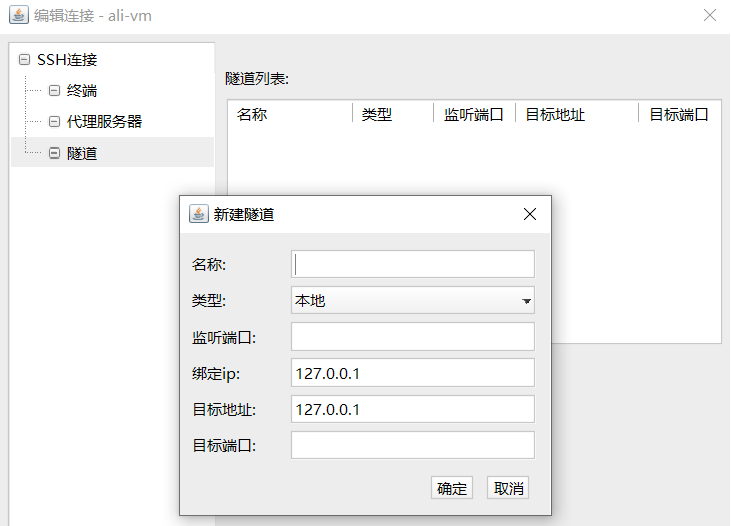Click the 绑定ip field containing 127.0.0.1

(x=412, y=373)
